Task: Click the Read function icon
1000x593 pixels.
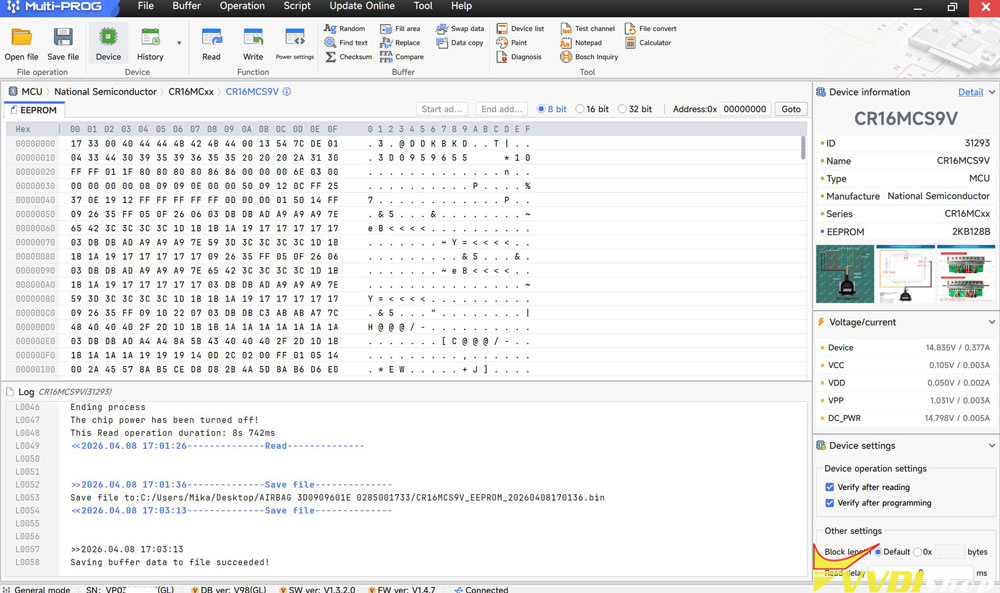Action: (x=211, y=38)
